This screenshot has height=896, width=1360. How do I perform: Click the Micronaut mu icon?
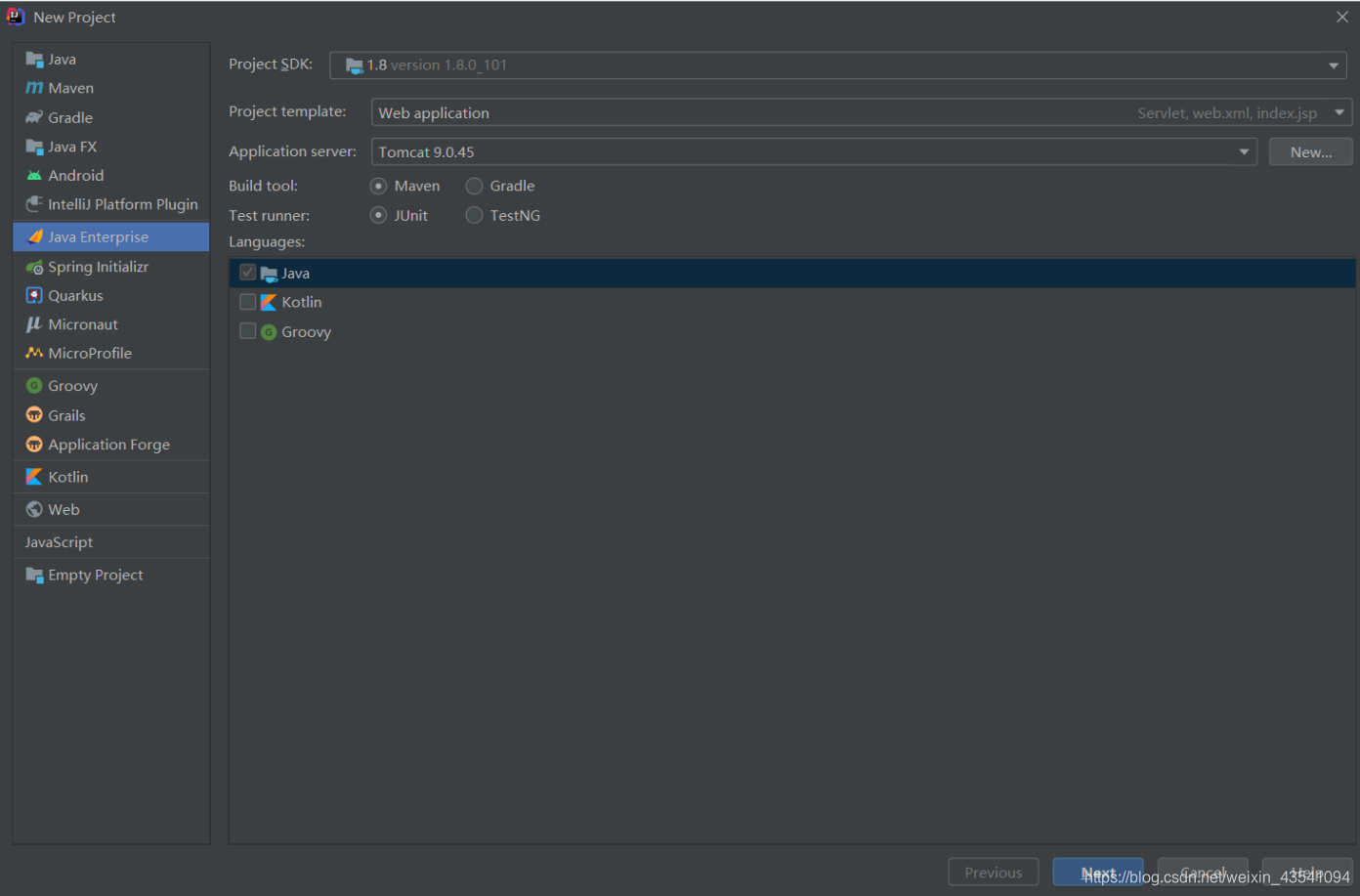click(34, 324)
